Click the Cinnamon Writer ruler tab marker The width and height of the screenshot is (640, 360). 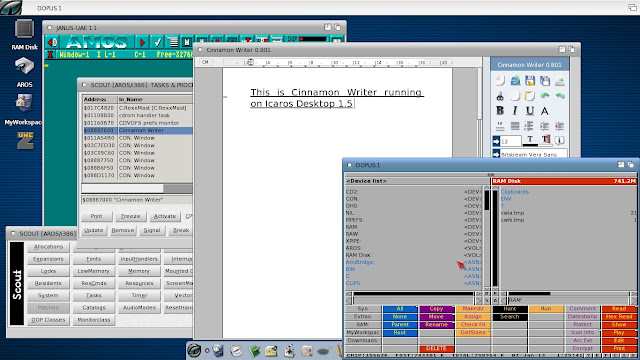click(x=250, y=62)
